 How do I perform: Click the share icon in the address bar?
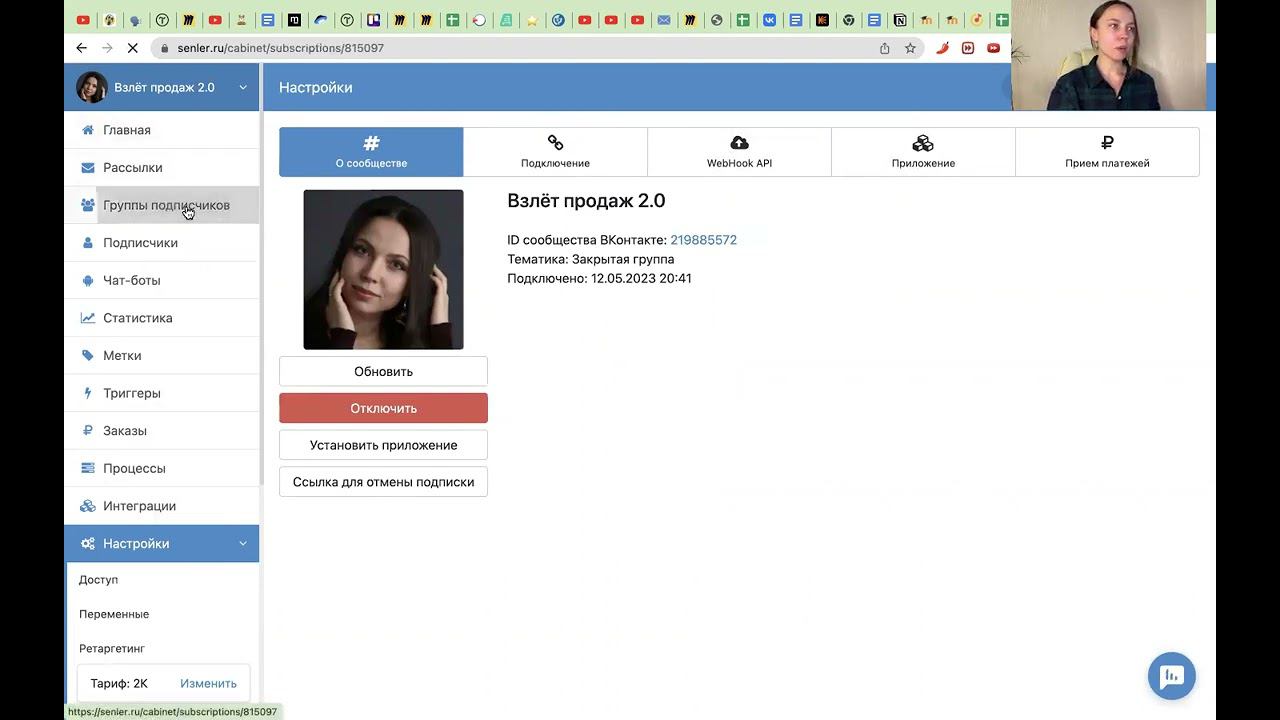[x=884, y=48]
